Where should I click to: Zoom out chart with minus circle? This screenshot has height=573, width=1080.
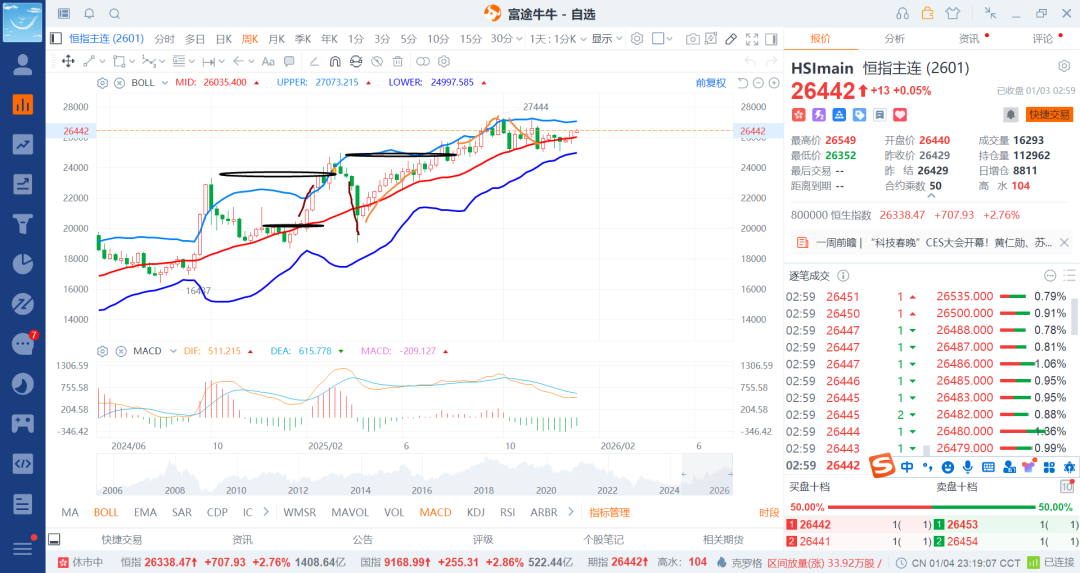758,83
